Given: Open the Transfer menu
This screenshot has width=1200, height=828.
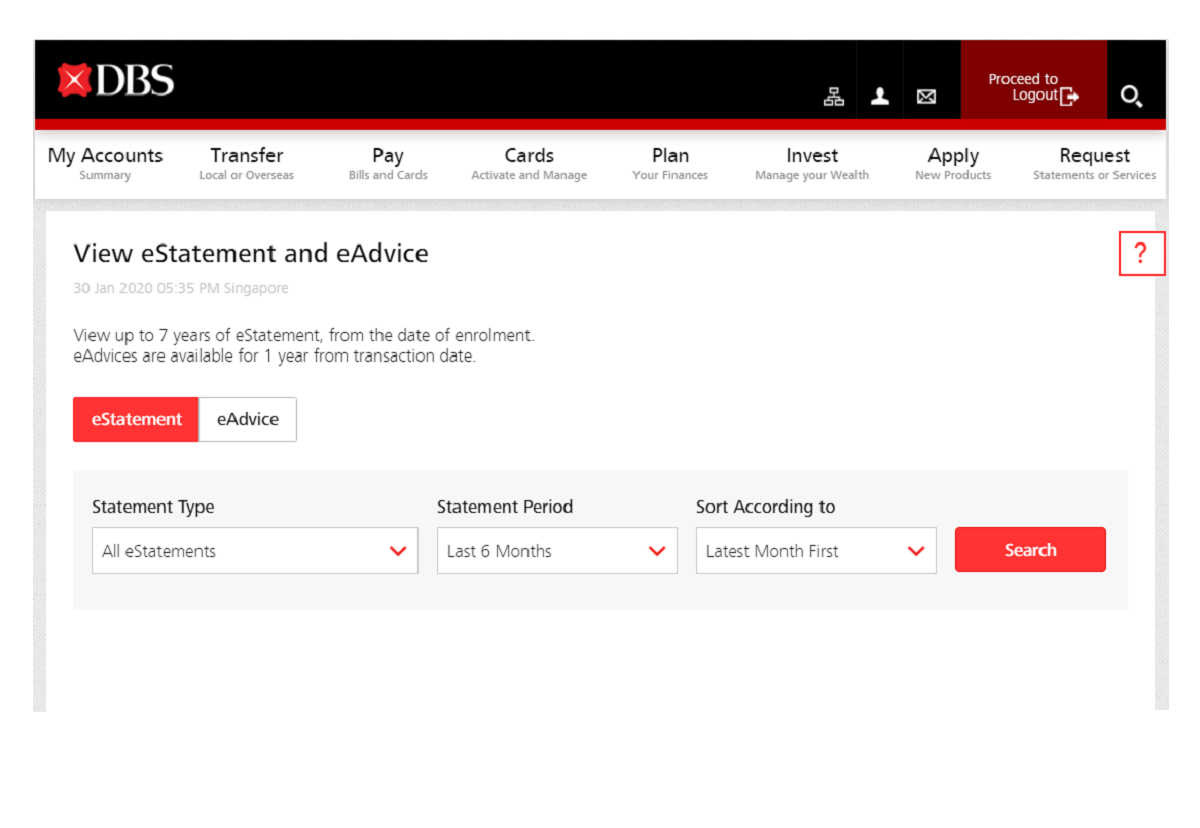Looking at the screenshot, I should click(x=246, y=162).
